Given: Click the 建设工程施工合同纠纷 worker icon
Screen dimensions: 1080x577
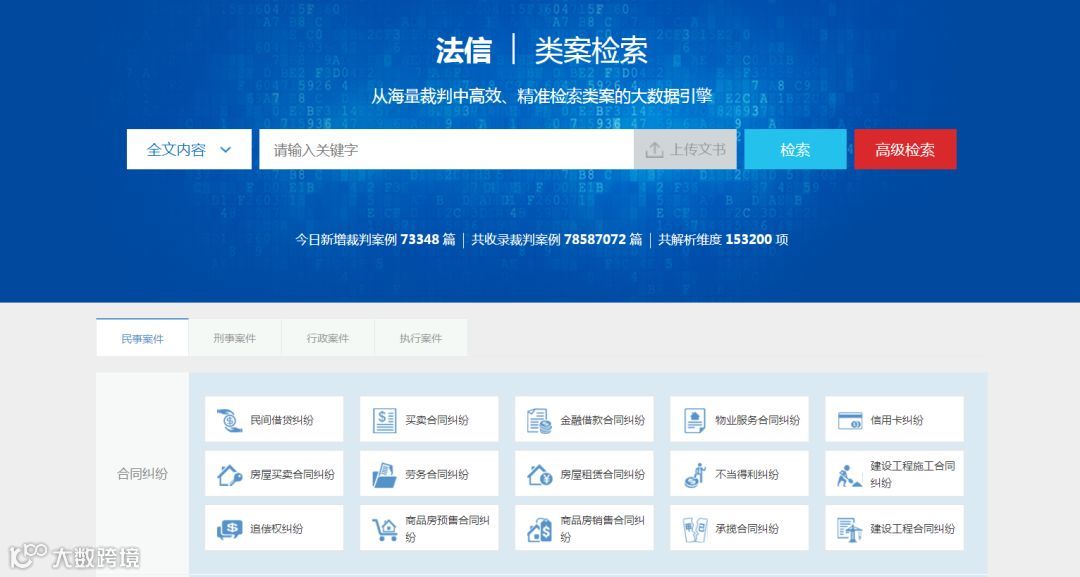Looking at the screenshot, I should 849,475.
